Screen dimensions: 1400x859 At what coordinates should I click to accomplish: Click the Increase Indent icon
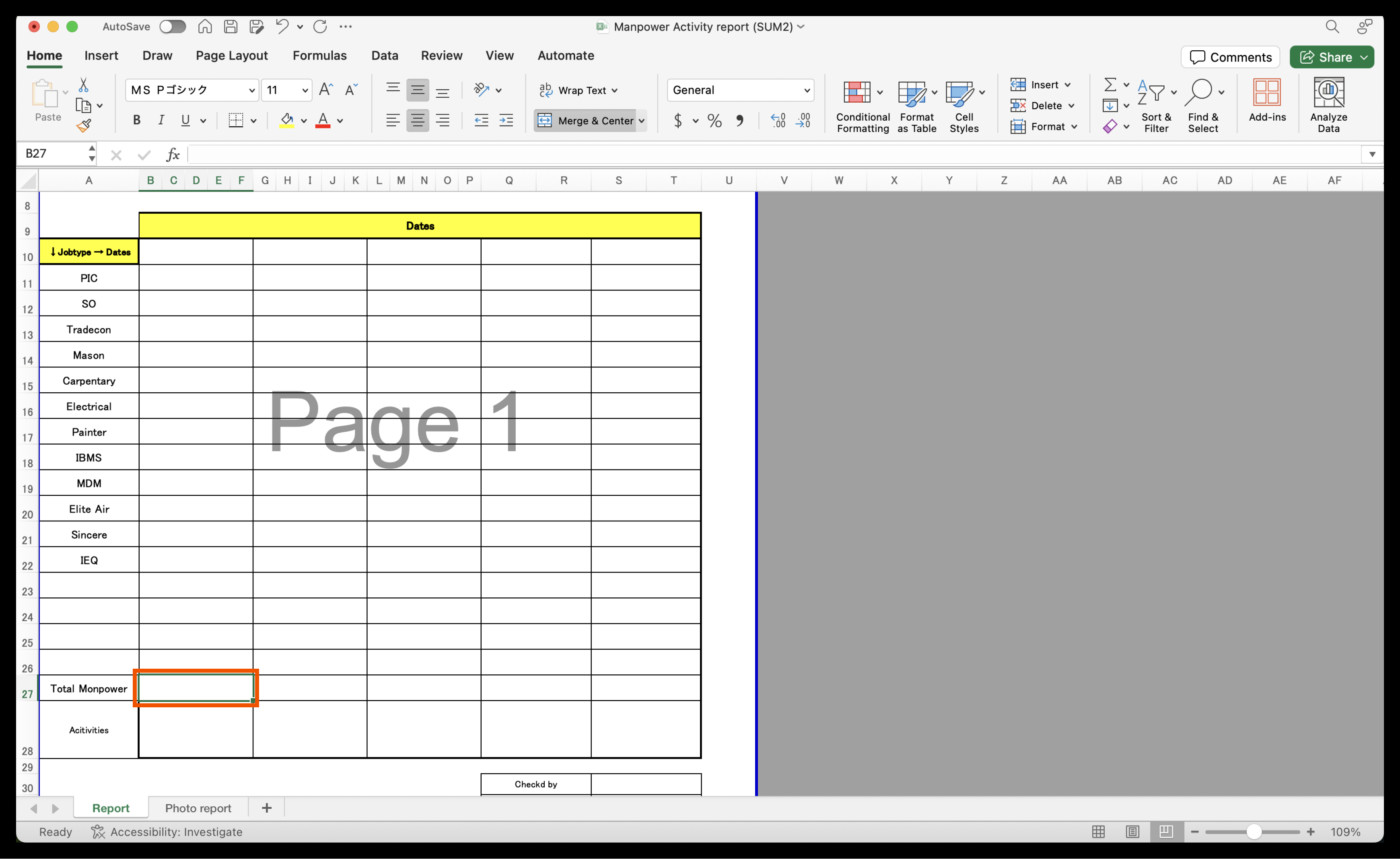pos(506,120)
